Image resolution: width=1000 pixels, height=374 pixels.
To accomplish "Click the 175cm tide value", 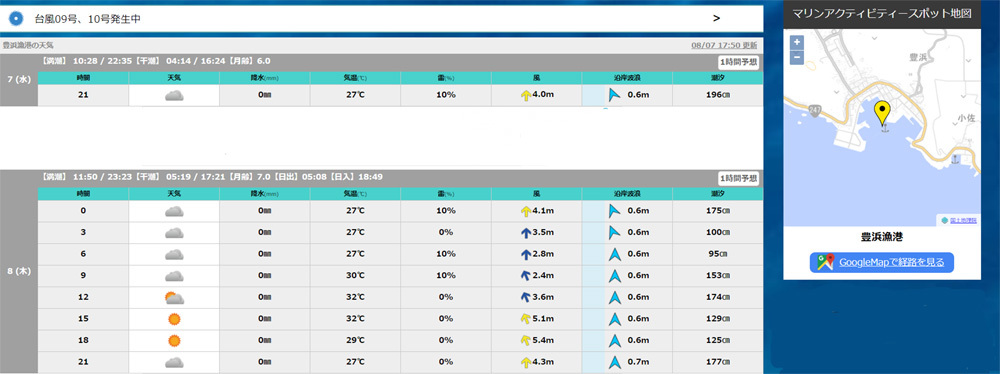I will tap(717, 211).
